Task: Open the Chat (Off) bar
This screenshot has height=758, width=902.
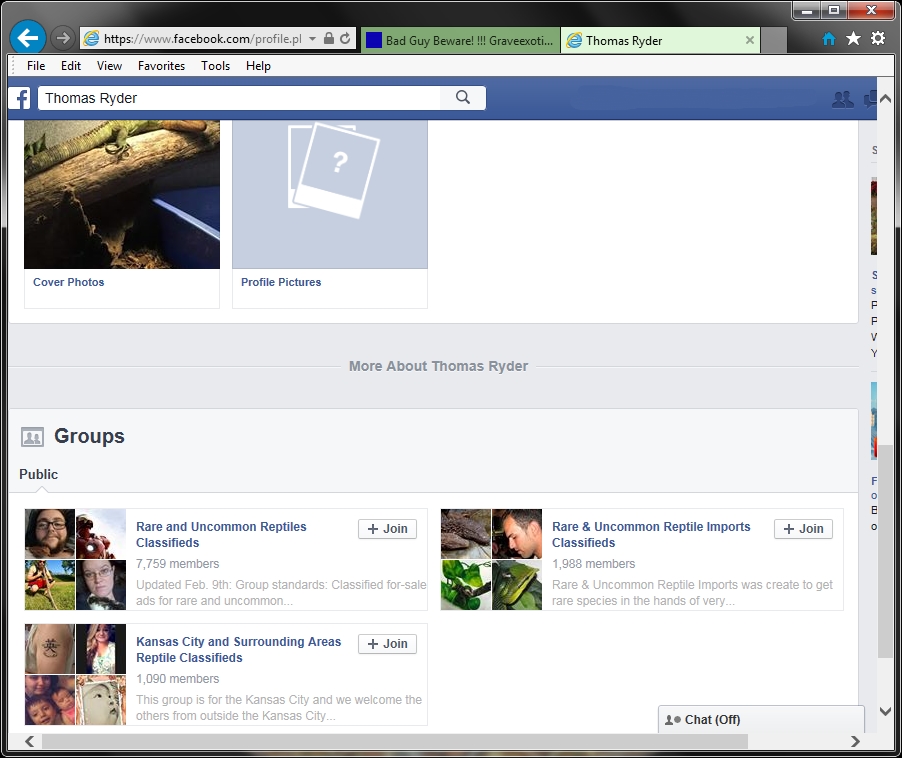Action: [761, 719]
